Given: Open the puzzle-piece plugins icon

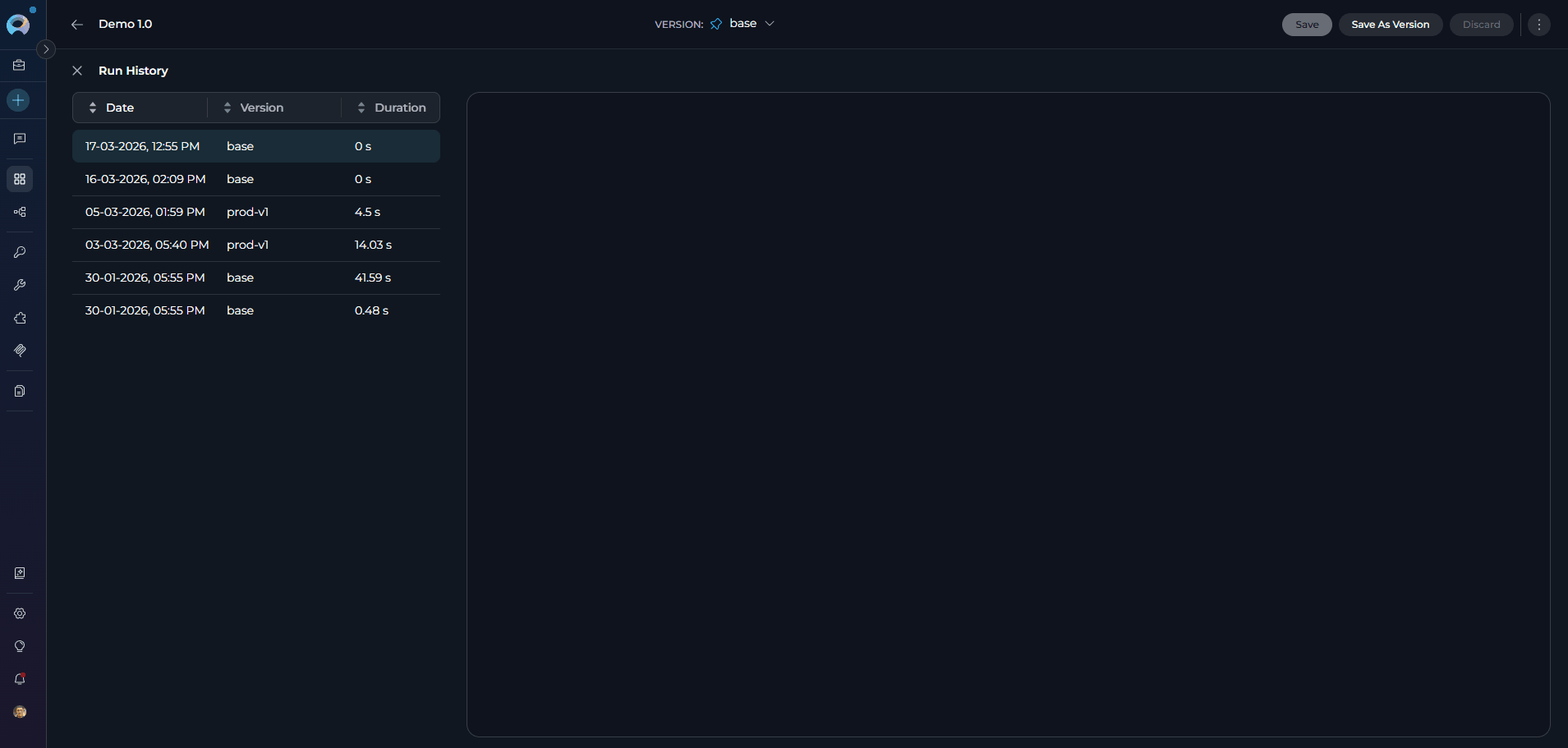Looking at the screenshot, I should point(20,318).
